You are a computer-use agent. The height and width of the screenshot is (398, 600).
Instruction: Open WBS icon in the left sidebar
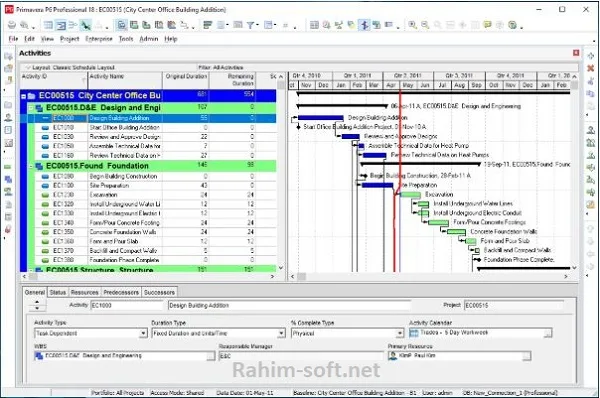point(8,179)
